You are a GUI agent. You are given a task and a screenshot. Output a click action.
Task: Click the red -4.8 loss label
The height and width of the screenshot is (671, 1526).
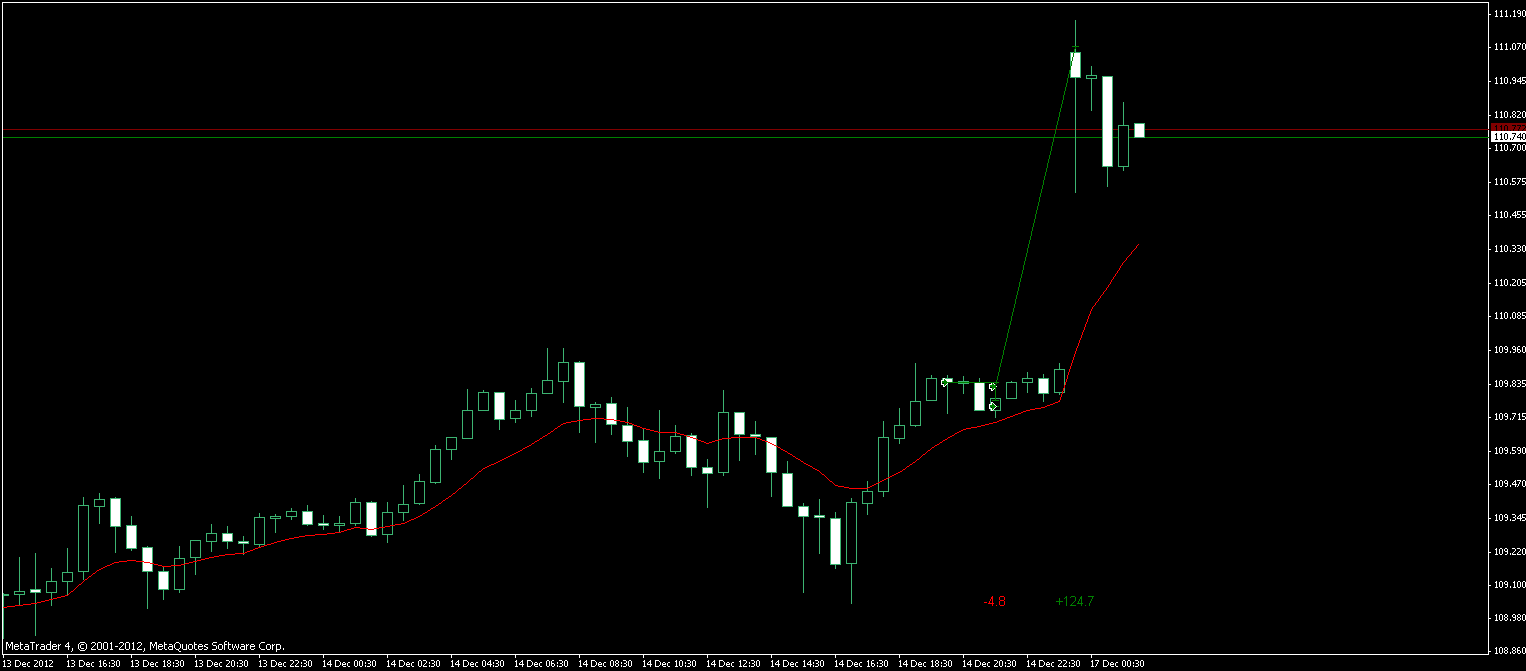[993, 601]
